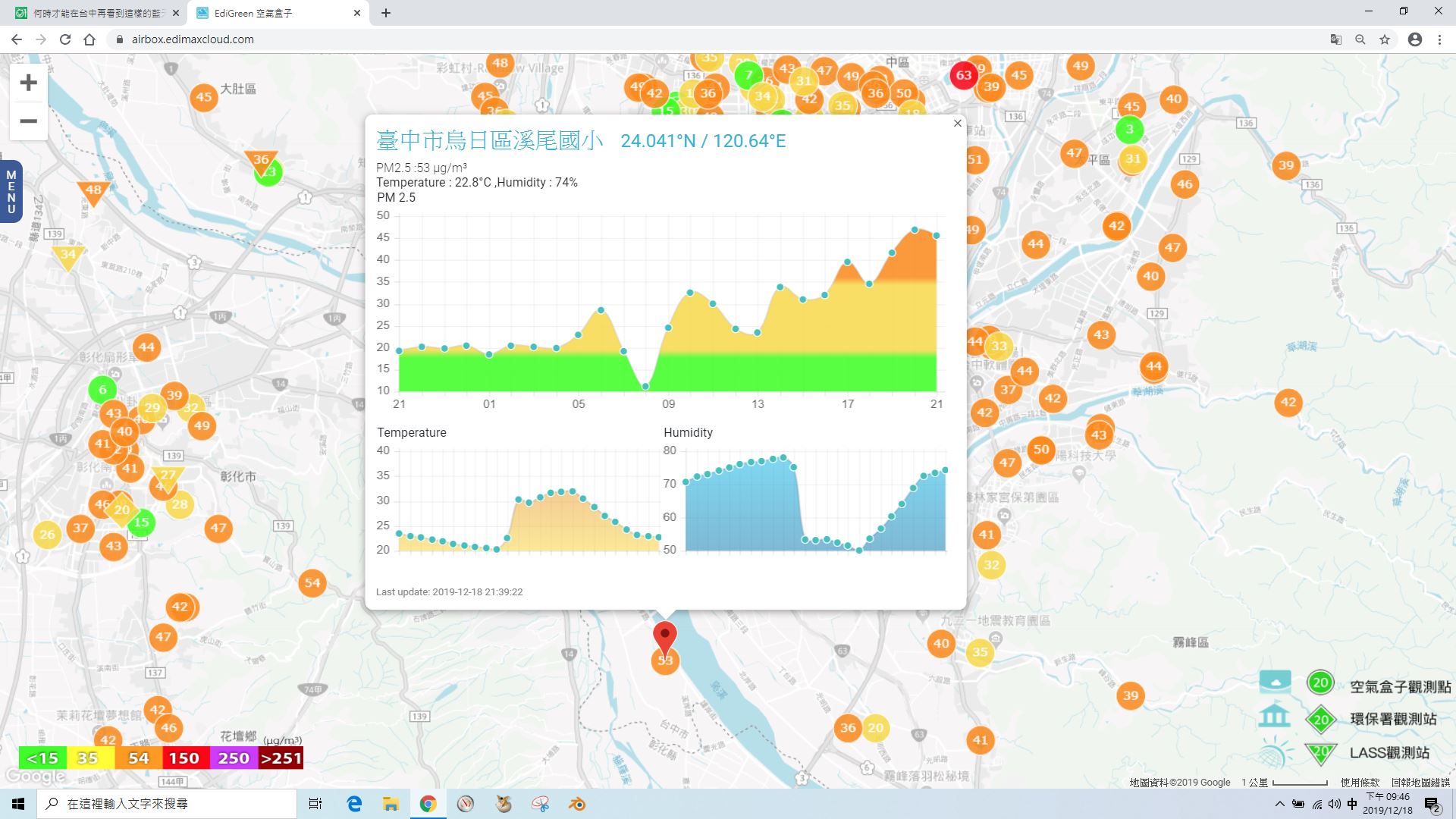Open Blender from the taskbar
This screenshot has width=1456, height=819.
tap(577, 804)
